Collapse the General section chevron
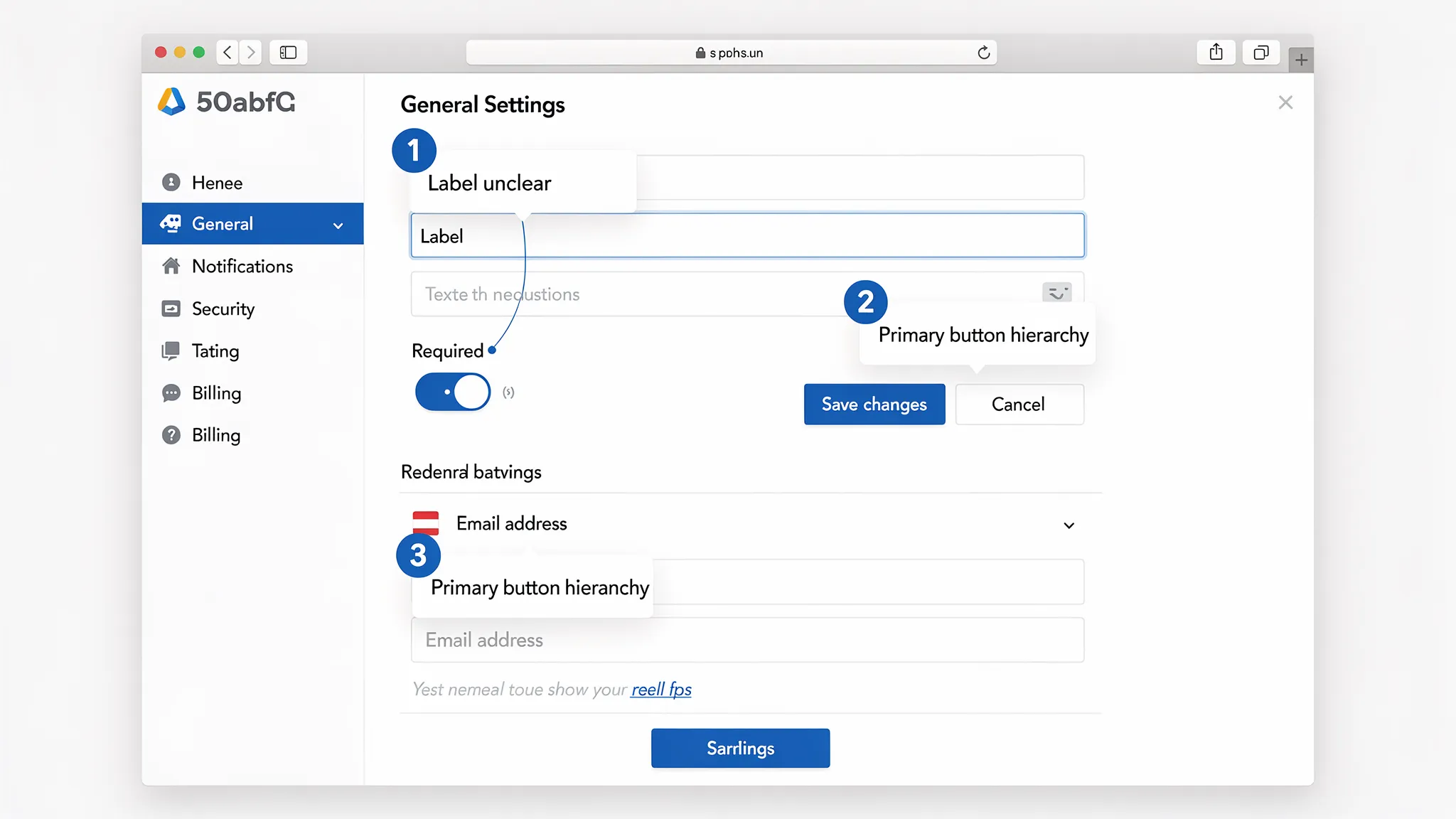This screenshot has width=1456, height=819. 337,225
